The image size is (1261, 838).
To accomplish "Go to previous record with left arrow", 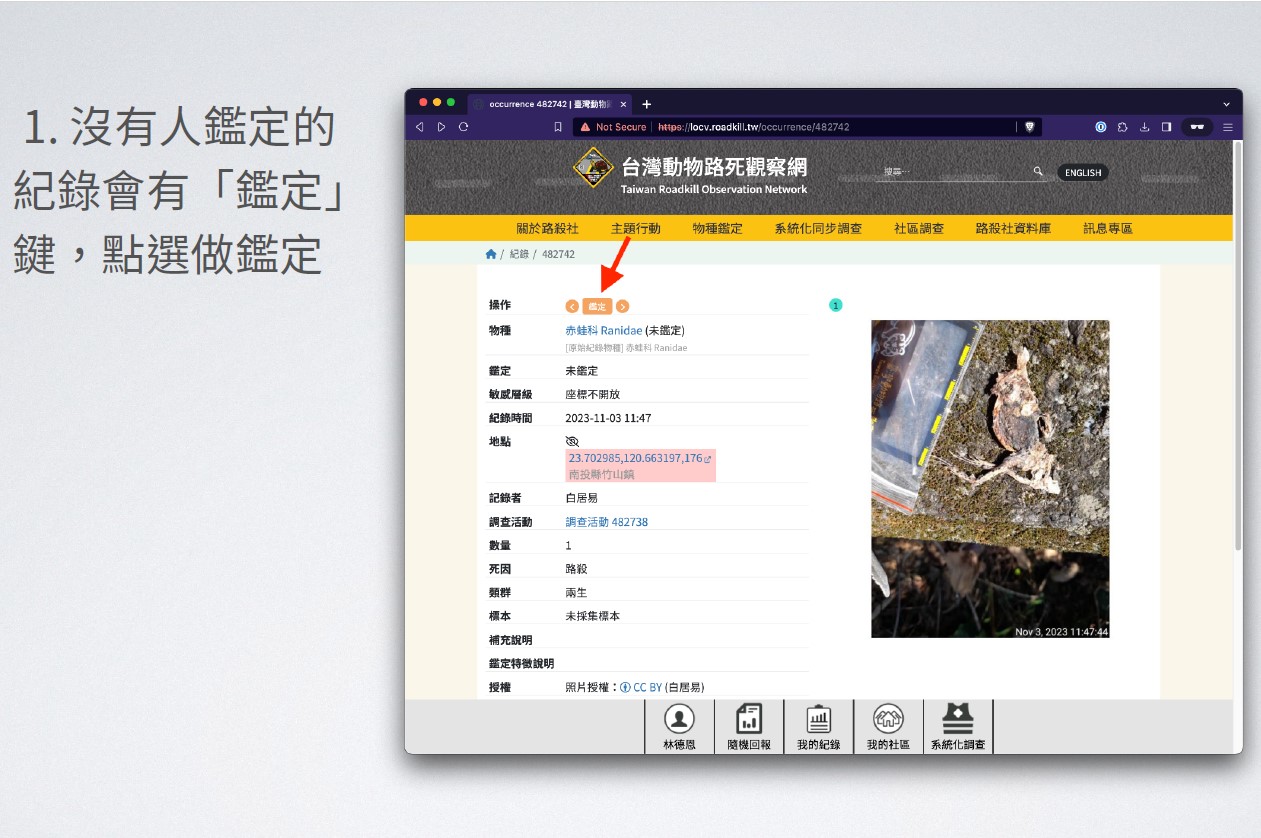I will 572,306.
